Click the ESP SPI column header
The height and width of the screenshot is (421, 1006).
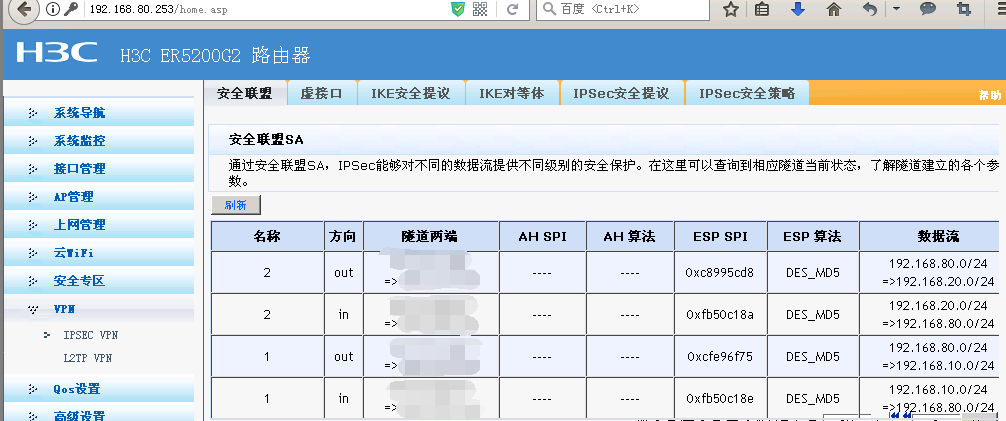click(x=720, y=236)
